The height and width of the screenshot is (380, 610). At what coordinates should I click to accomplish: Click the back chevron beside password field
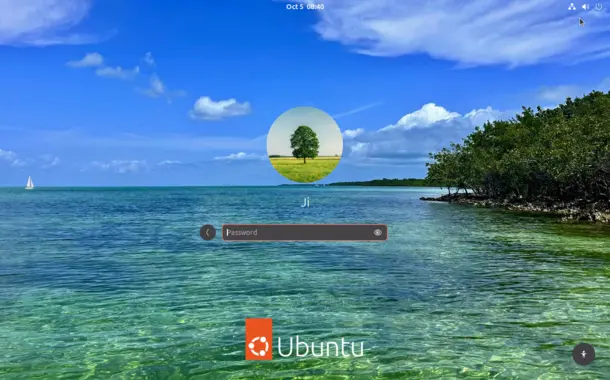[208, 233]
